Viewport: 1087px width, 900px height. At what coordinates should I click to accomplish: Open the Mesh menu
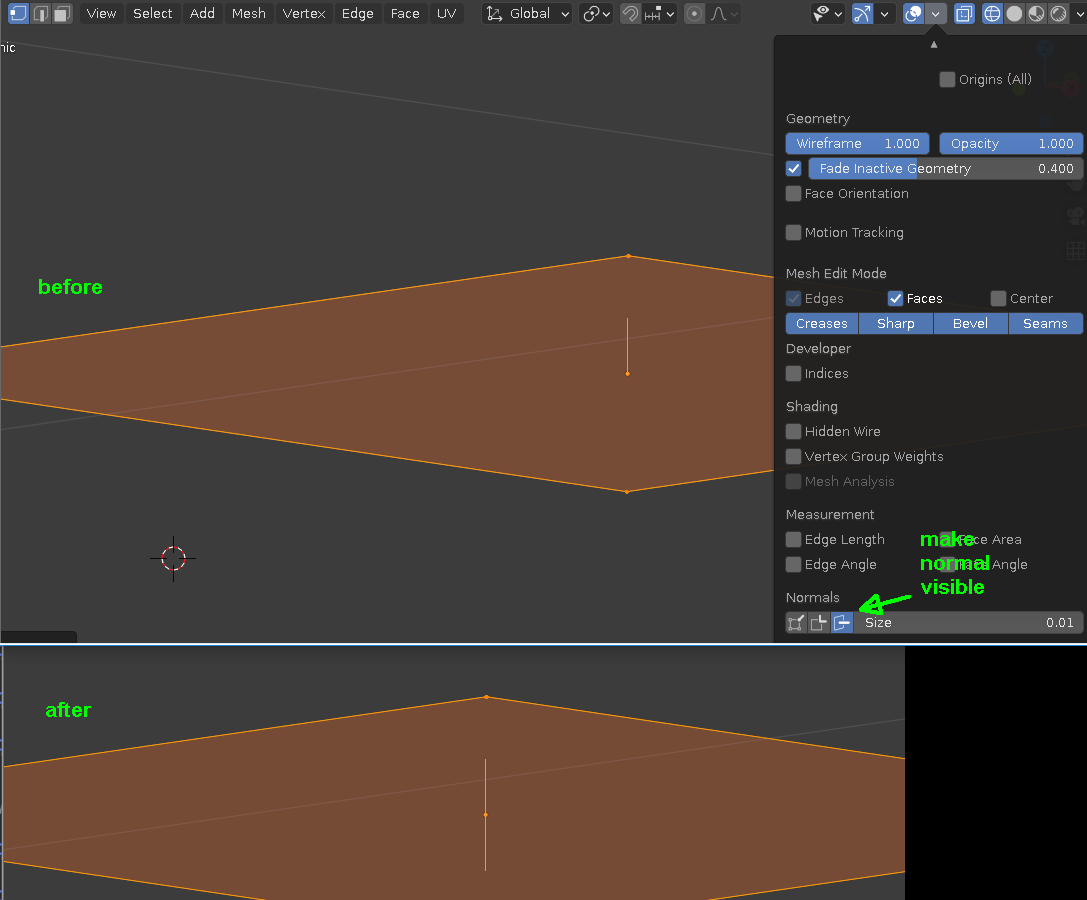tap(249, 13)
